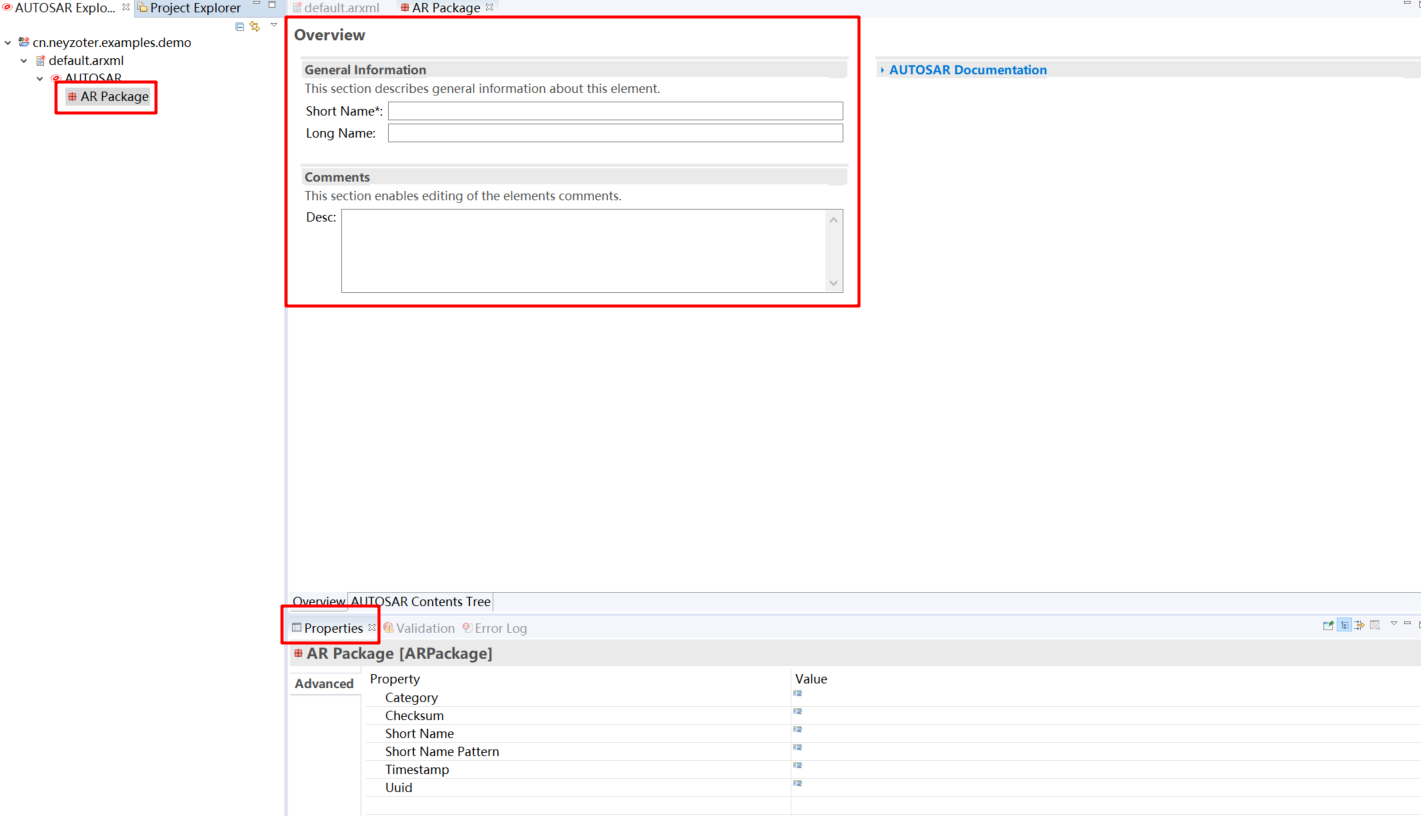Select the Advanced properties side tab

[324, 684]
